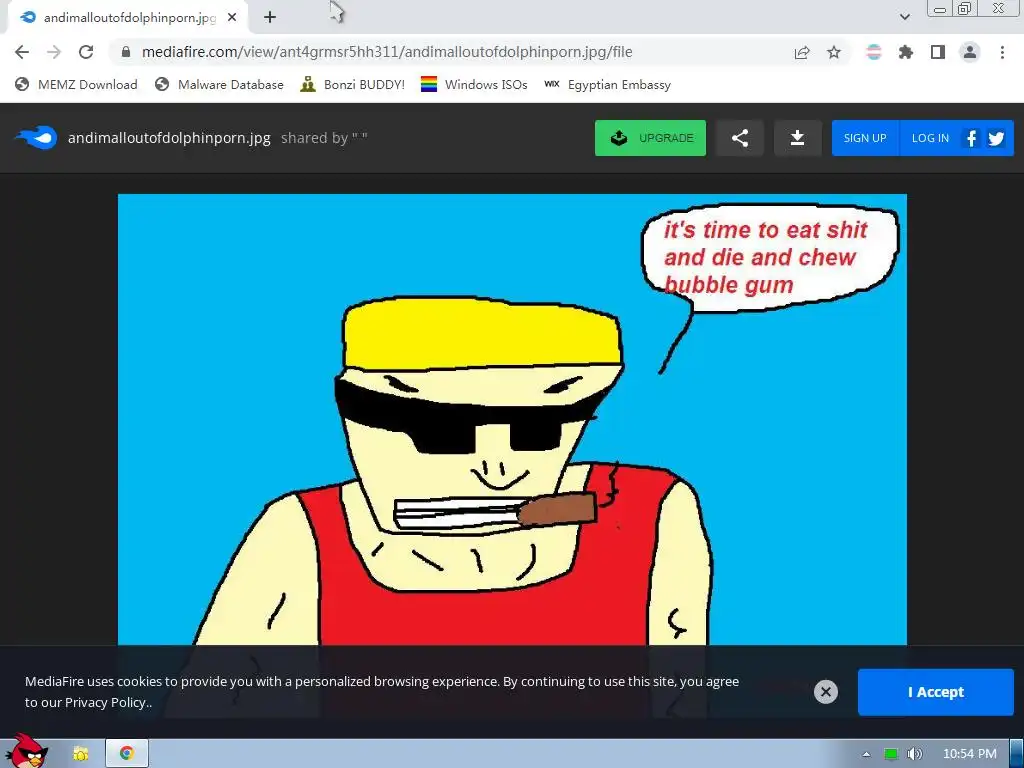Click the Show desktop strip
The image size is (1024, 768).
pos(1017,754)
